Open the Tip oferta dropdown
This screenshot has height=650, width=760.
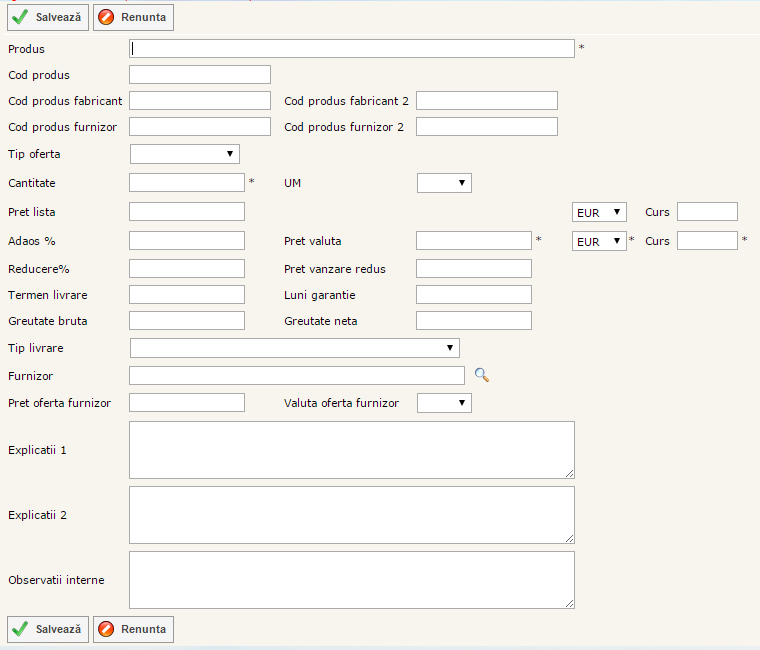185,153
